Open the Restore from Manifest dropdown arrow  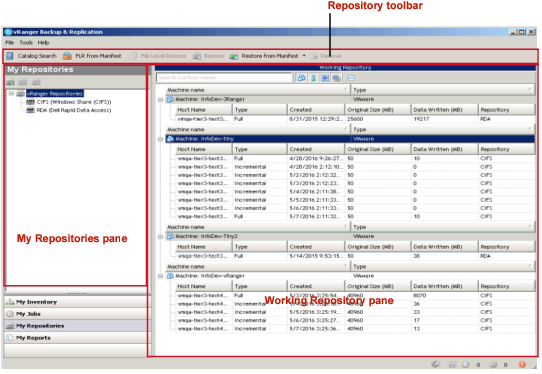pos(304,56)
